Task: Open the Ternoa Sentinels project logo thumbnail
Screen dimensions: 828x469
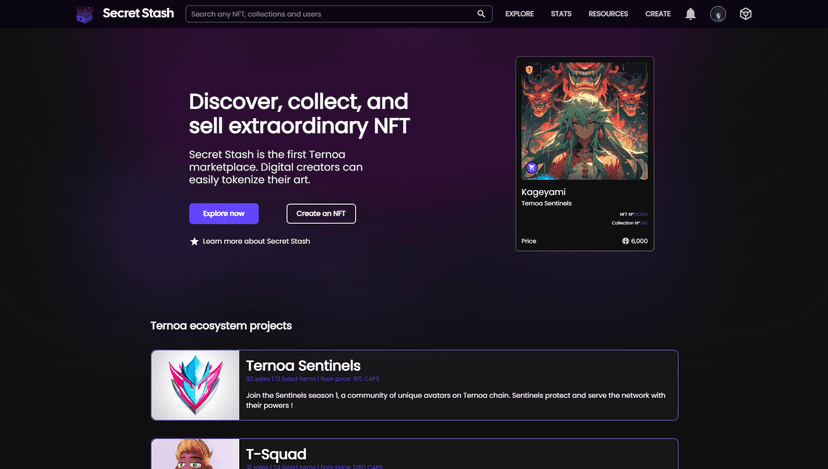Action: coord(195,385)
